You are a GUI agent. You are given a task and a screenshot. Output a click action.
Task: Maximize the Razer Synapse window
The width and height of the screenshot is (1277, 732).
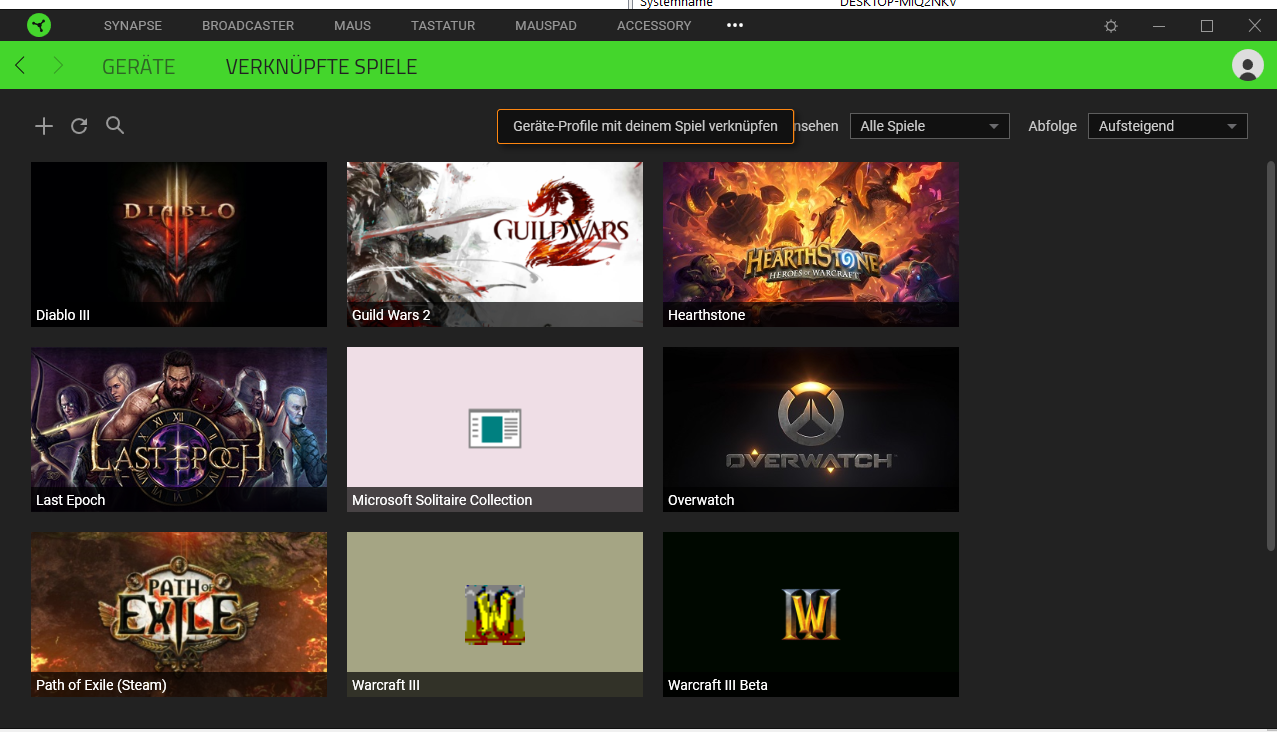click(x=1207, y=25)
